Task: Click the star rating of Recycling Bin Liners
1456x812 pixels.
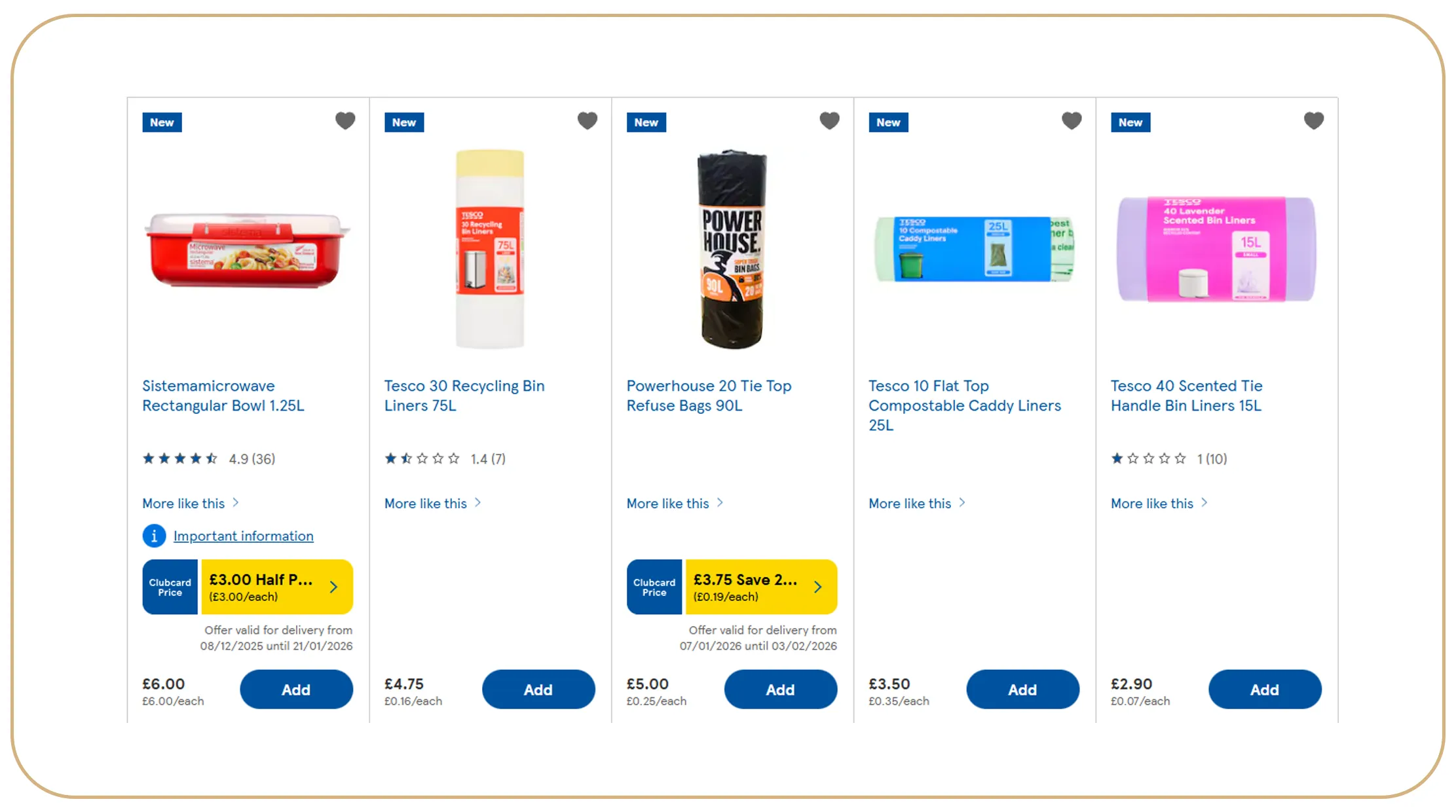Action: click(422, 458)
